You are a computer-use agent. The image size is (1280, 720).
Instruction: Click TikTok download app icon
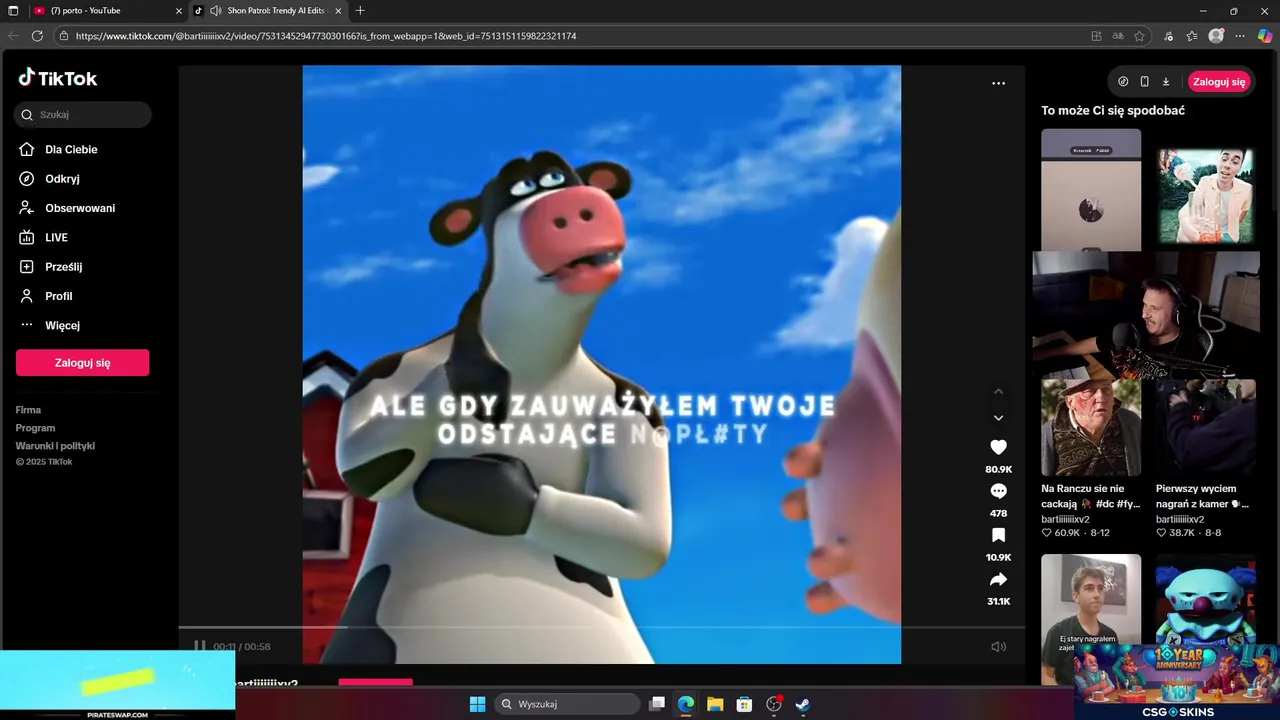click(x=1166, y=82)
